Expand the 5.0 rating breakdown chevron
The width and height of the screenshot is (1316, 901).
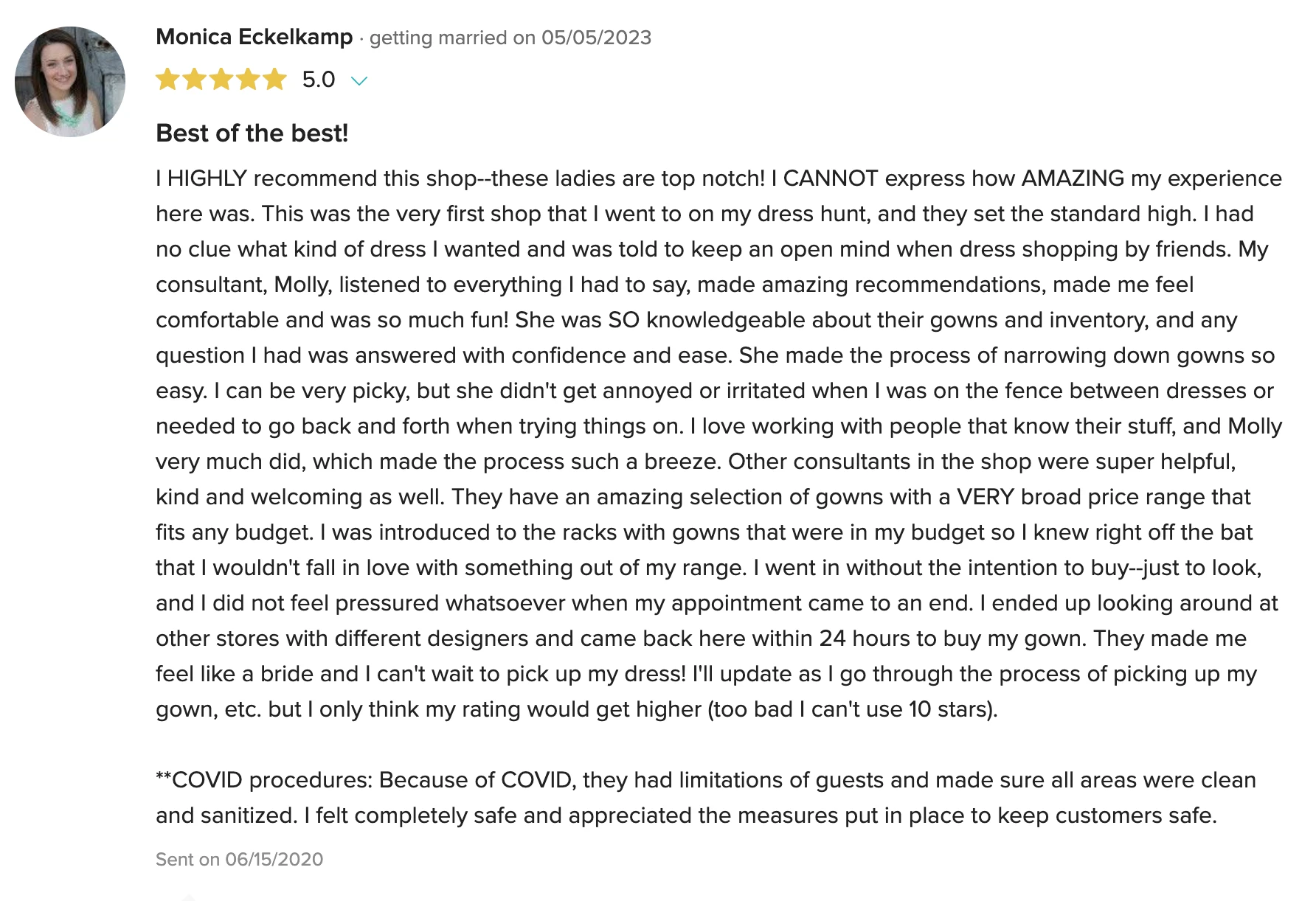pos(359,80)
